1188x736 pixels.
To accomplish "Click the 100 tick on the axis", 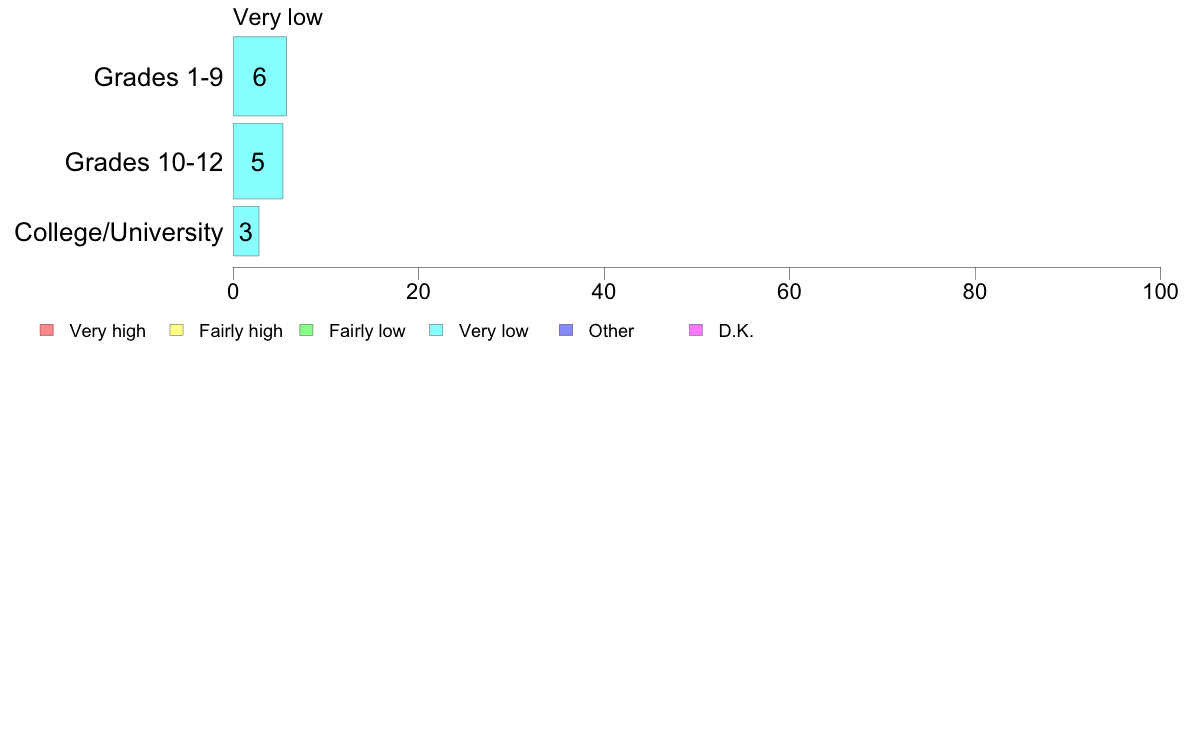I will tap(1160, 292).
